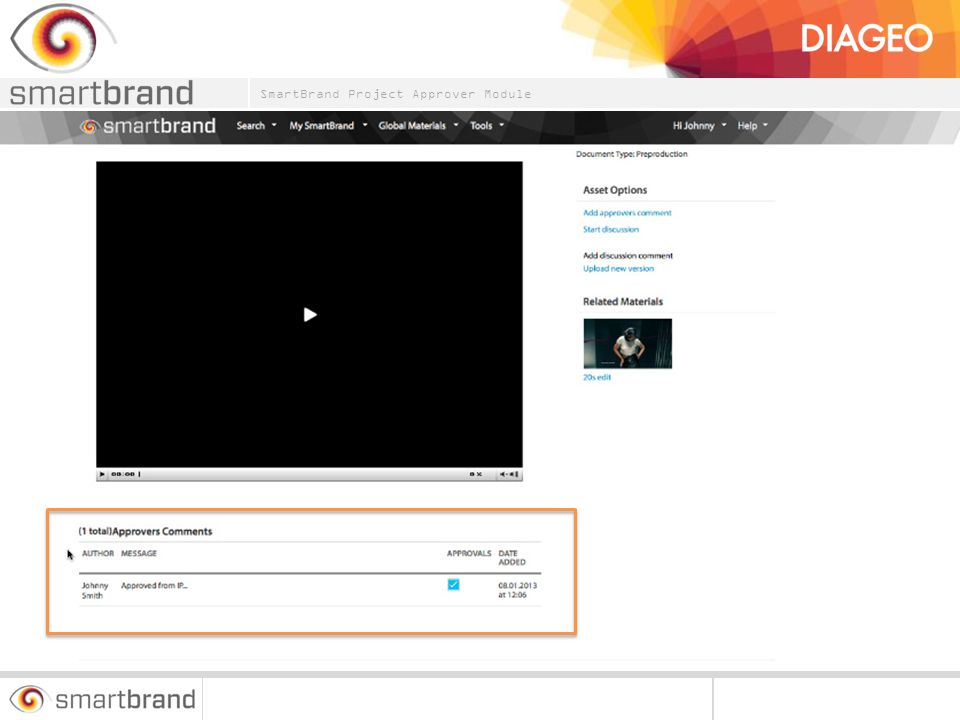Click the small play button in the player bar
This screenshot has height=720, width=960.
(x=102, y=474)
